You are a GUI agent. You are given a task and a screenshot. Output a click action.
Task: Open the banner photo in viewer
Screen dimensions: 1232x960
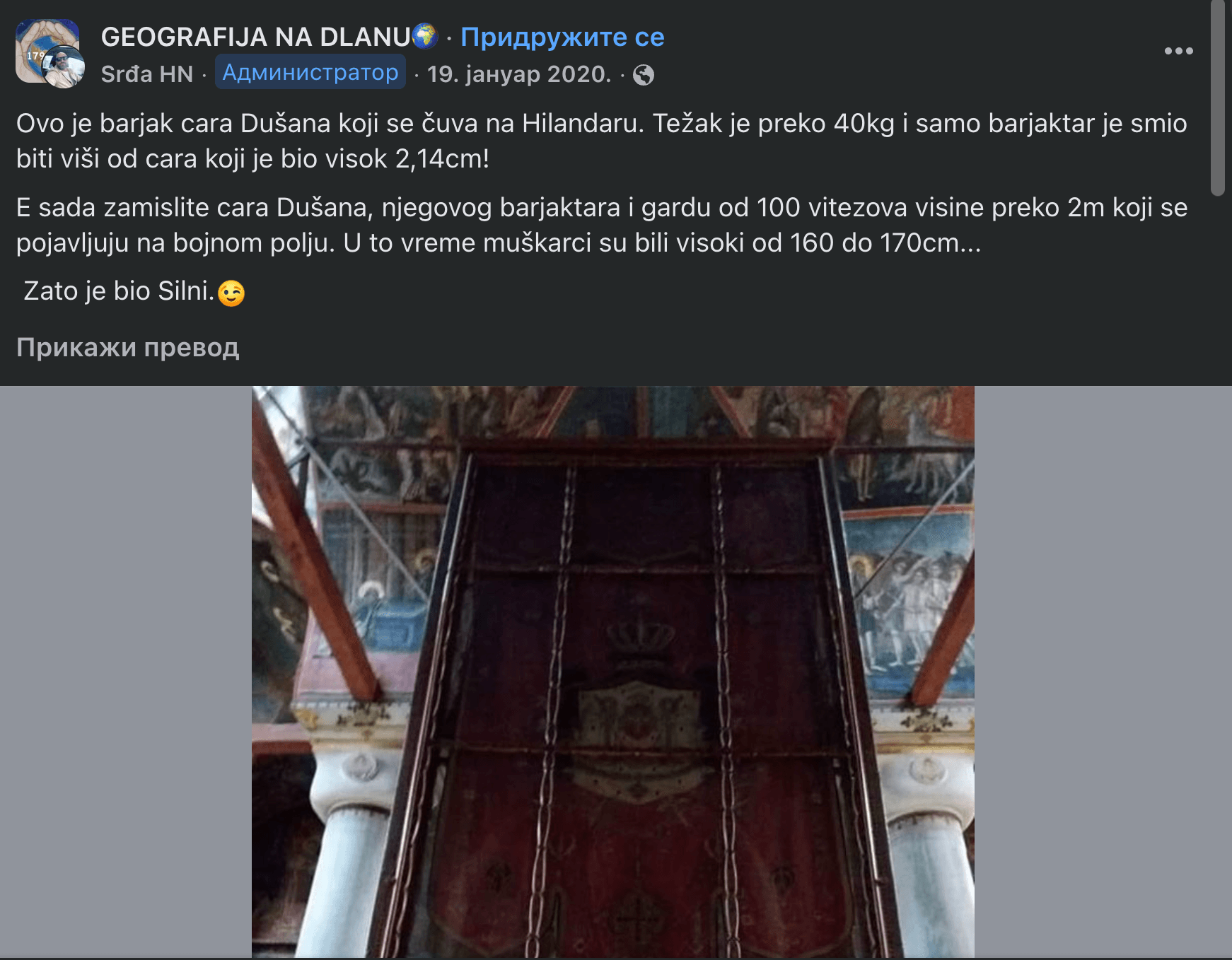click(x=613, y=672)
